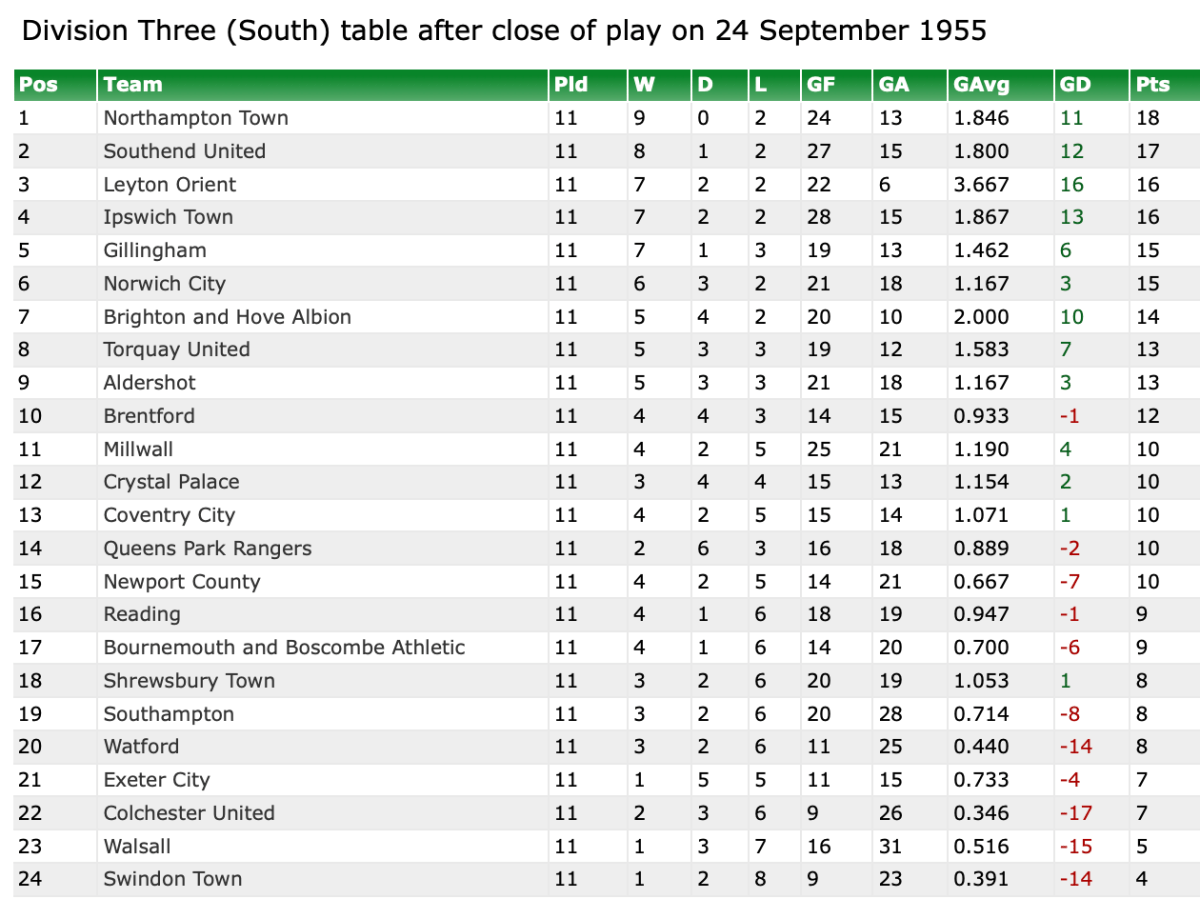The image size is (1200, 899).
Task: Select Bournemouth and Boscombe Athletic
Action: 284,647
